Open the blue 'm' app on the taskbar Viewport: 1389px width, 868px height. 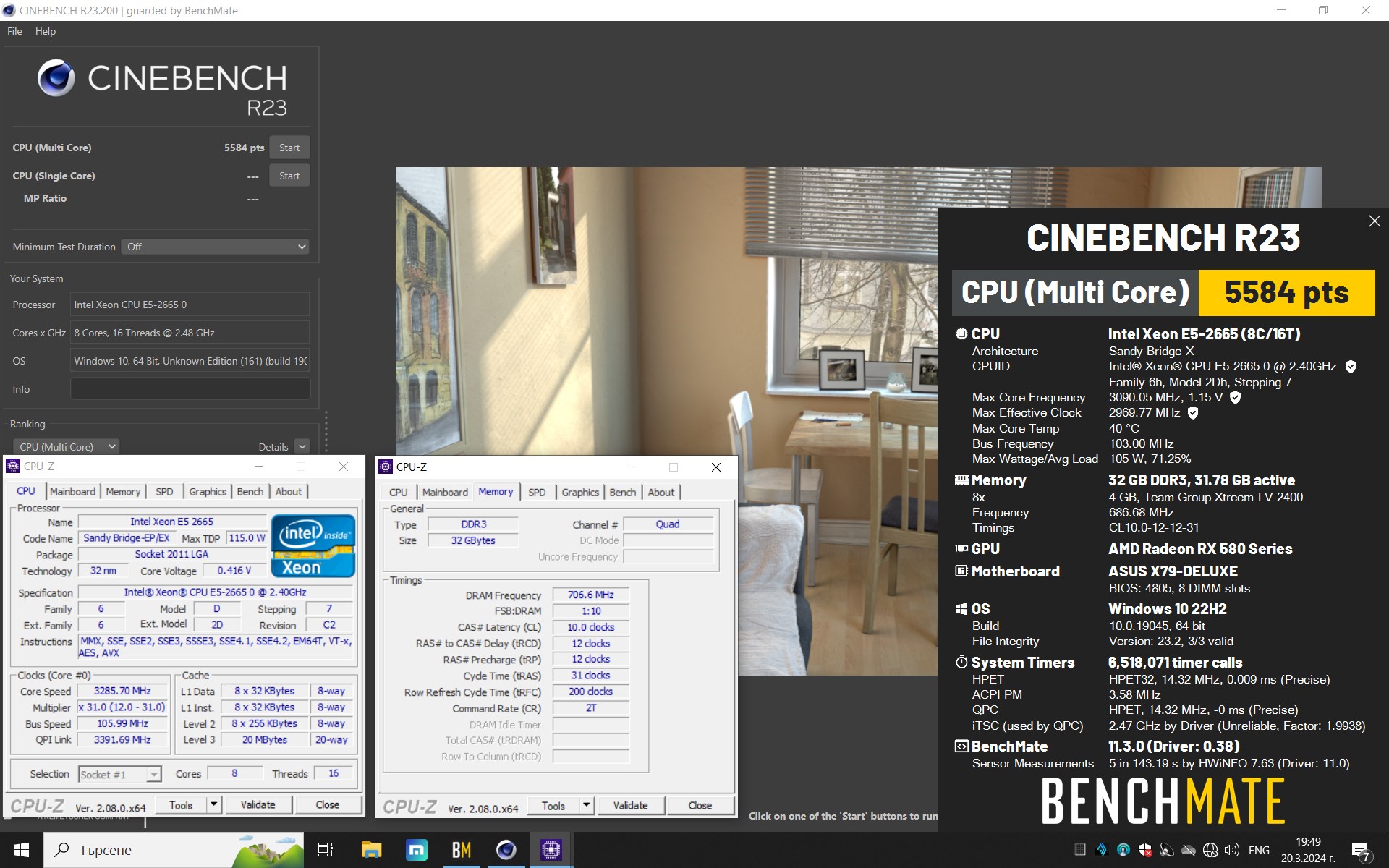tap(416, 850)
